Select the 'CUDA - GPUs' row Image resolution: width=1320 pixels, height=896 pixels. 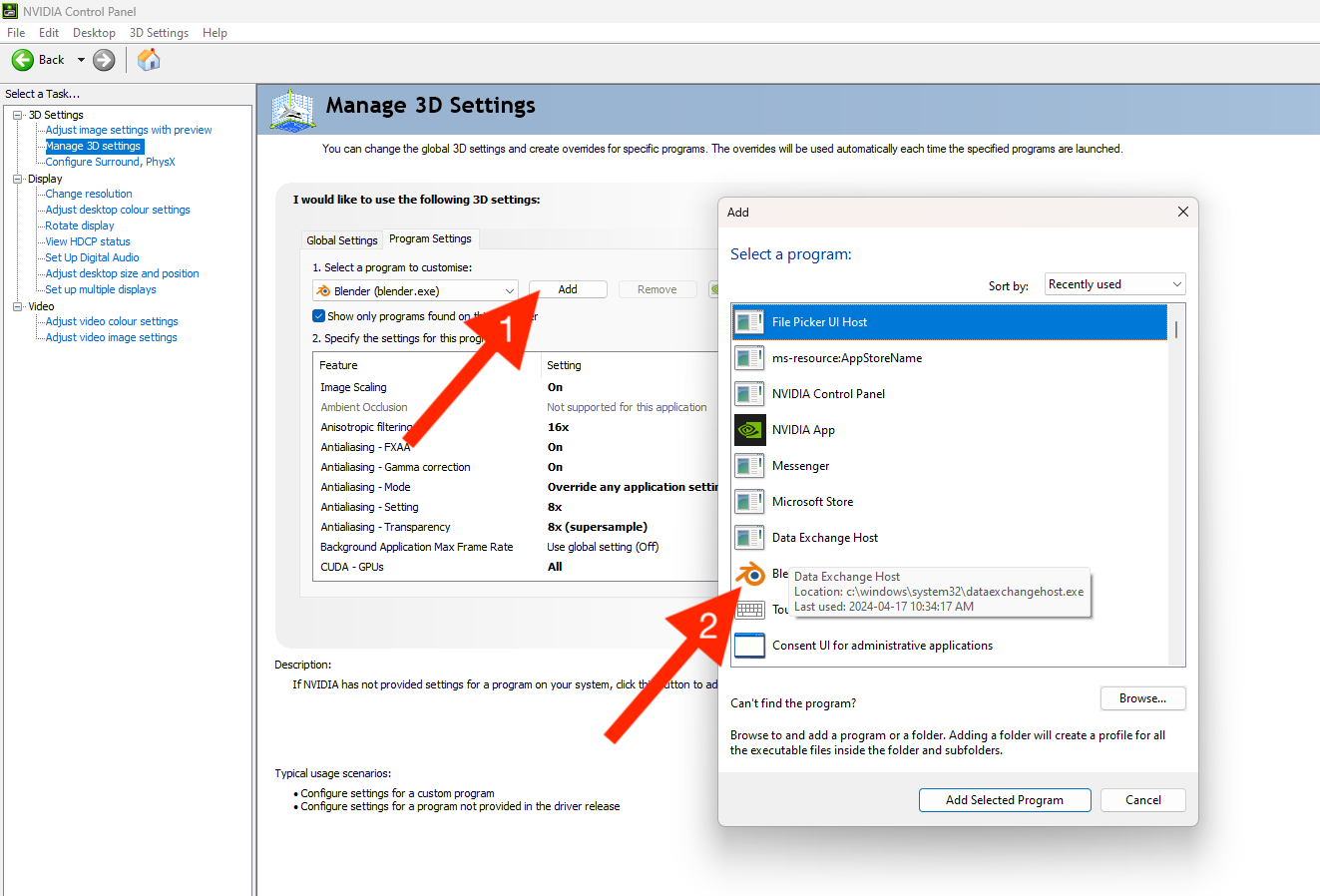(x=516, y=567)
